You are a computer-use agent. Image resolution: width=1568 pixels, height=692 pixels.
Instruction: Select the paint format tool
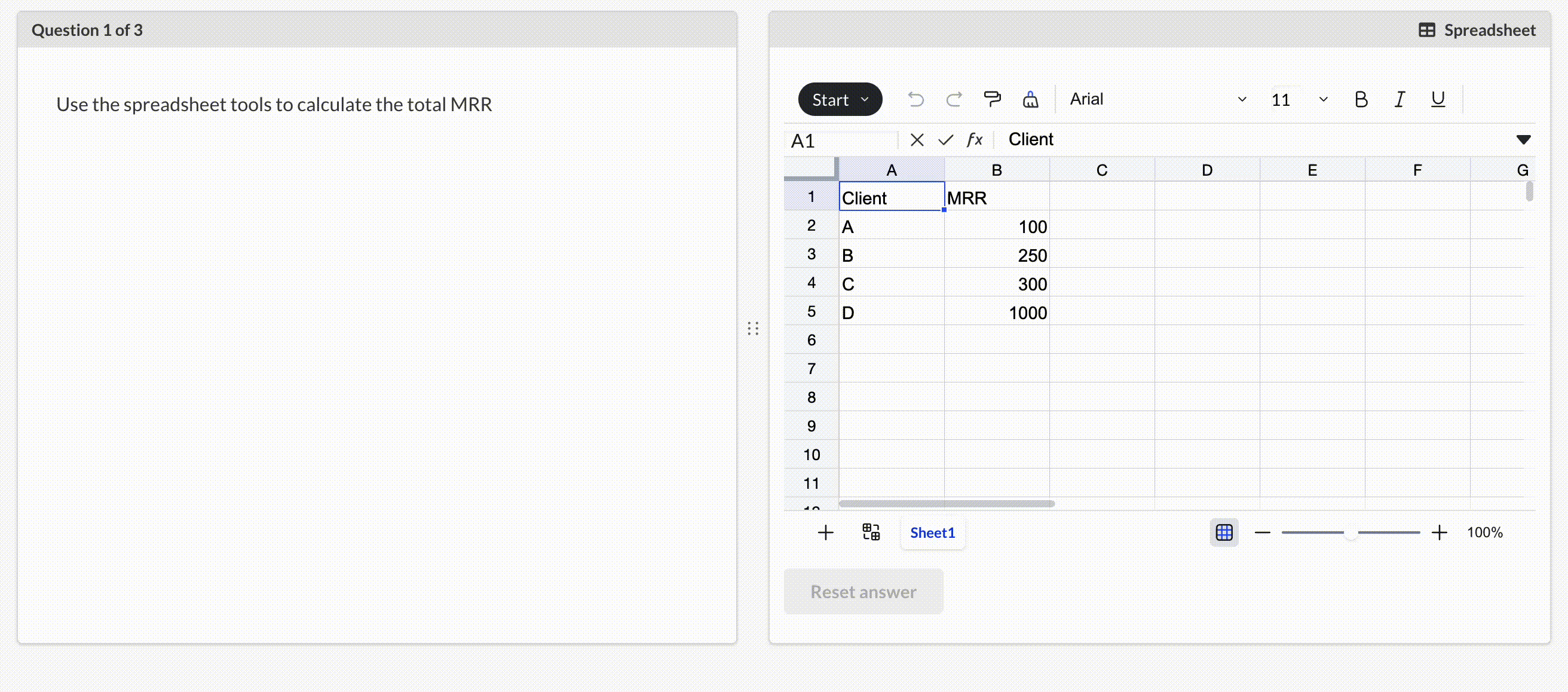point(992,99)
